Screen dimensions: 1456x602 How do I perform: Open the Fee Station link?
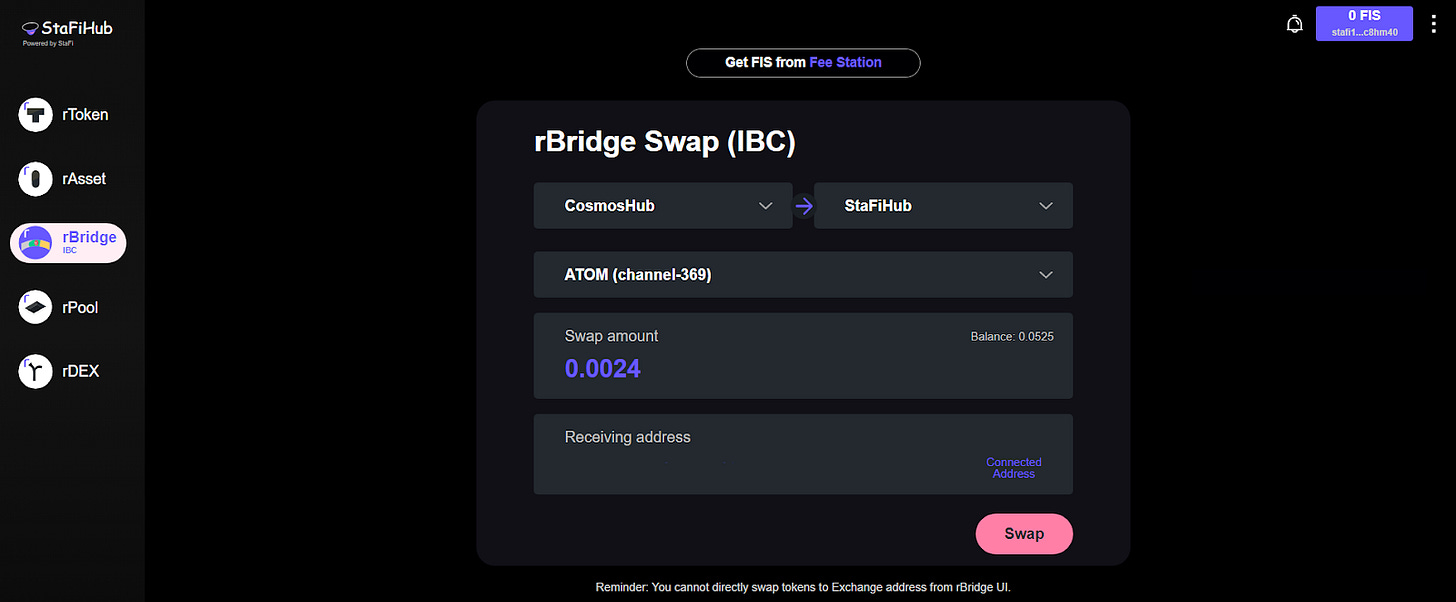click(x=845, y=62)
